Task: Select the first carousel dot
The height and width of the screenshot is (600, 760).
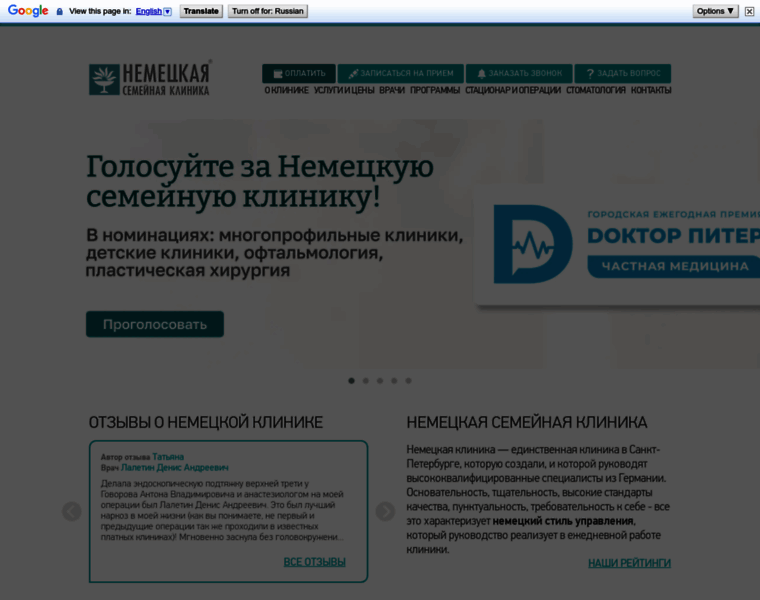Action: click(351, 381)
